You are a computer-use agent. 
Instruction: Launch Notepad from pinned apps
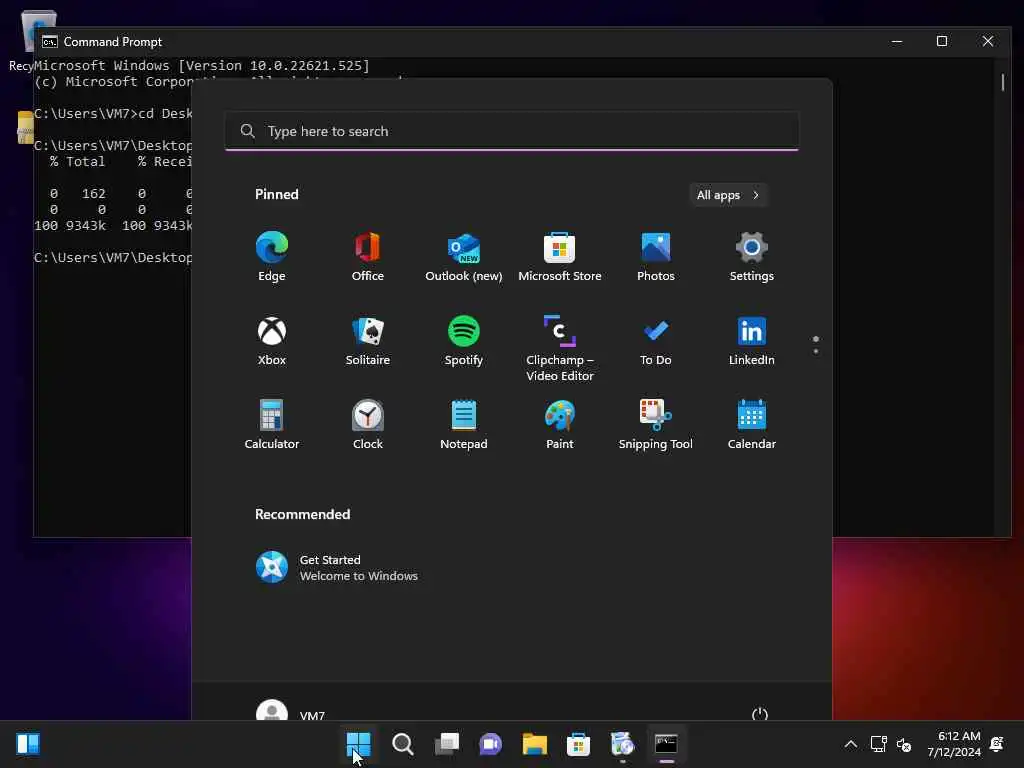coord(464,424)
